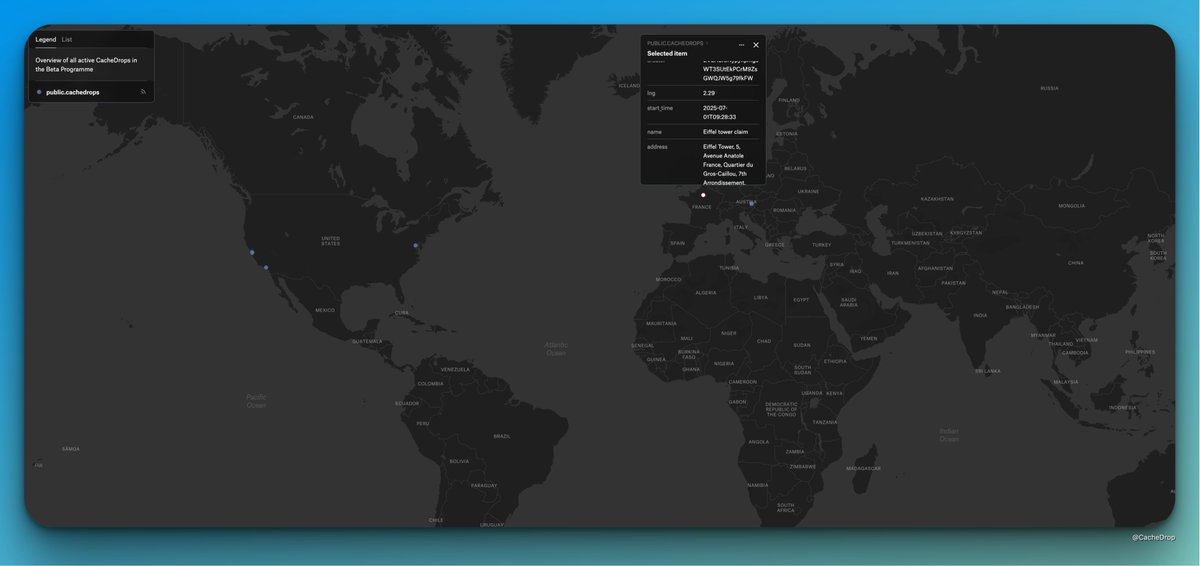Click the start_time value 2025-07-01T09:28:33

point(720,112)
